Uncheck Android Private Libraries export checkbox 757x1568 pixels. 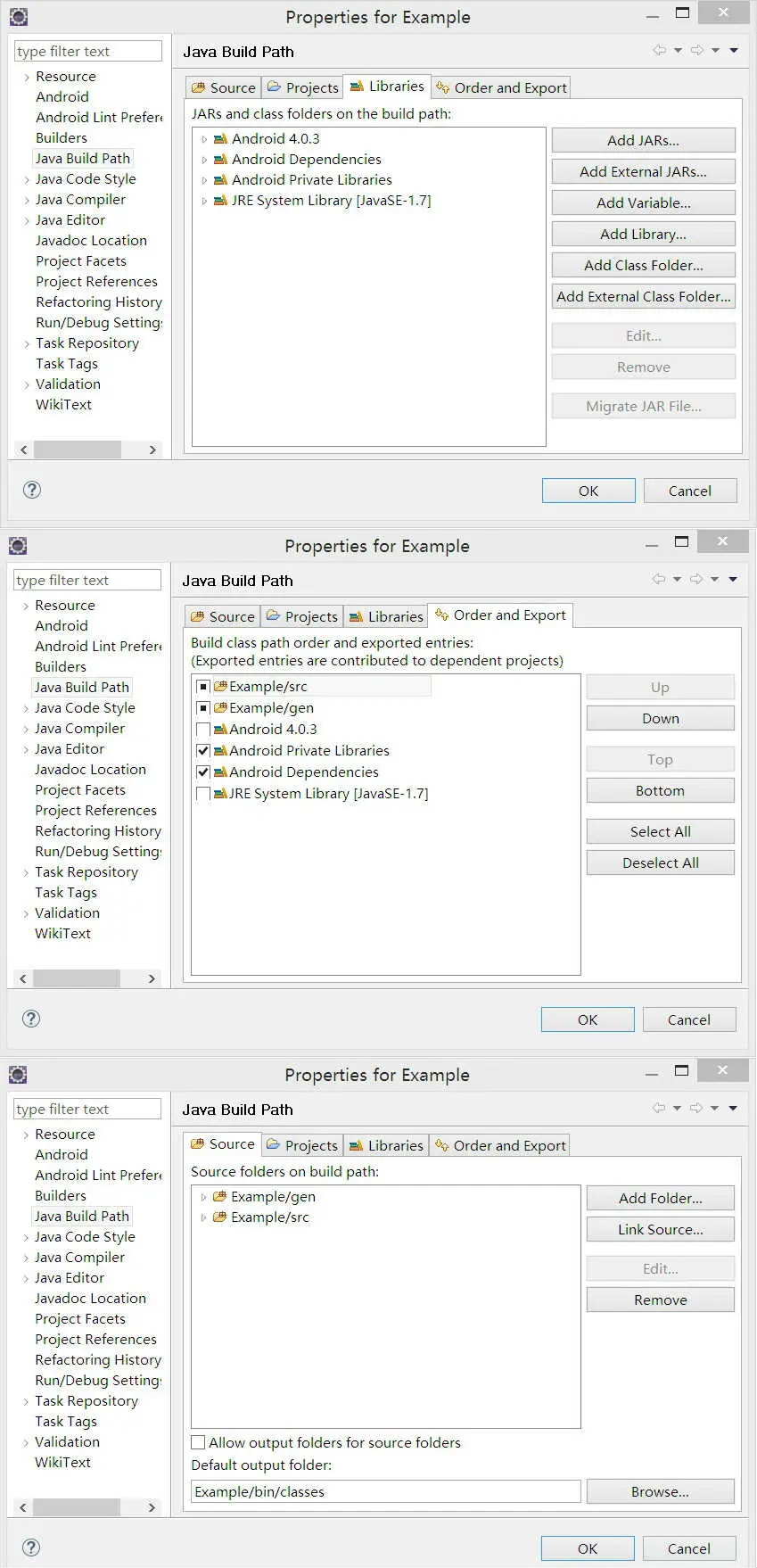click(x=203, y=751)
